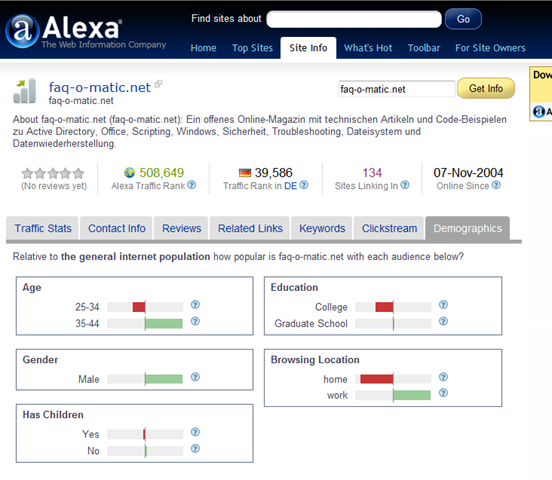Open help icon for Graduate School row

point(443,321)
